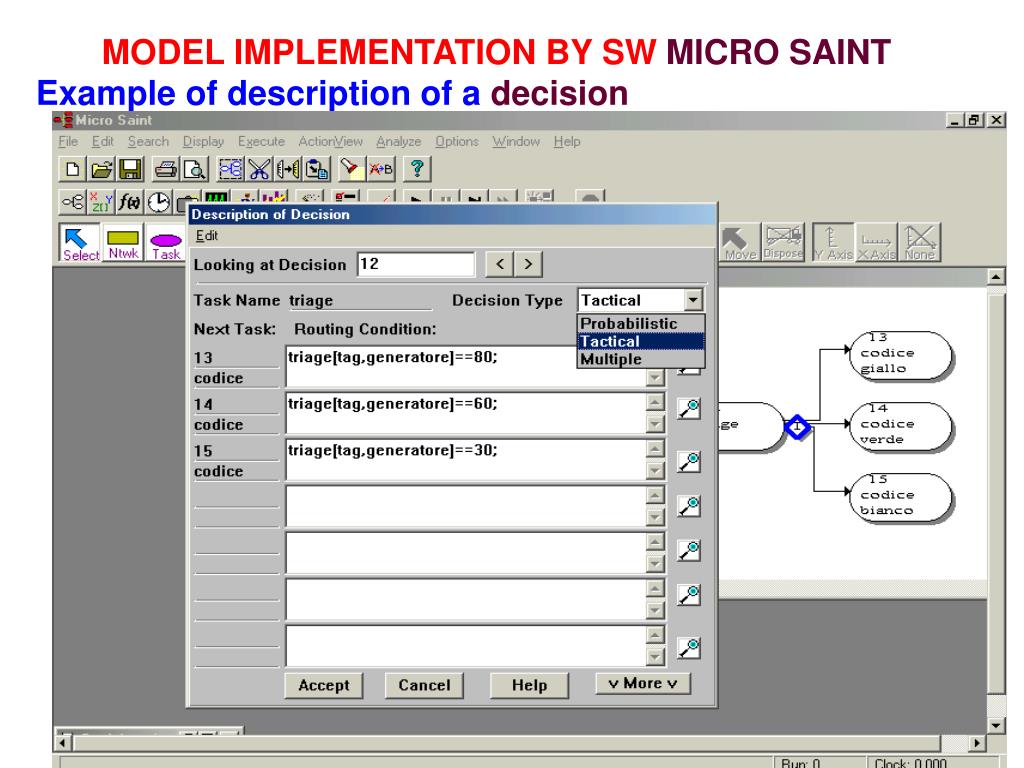Select task node 14 codice verde

click(x=901, y=427)
